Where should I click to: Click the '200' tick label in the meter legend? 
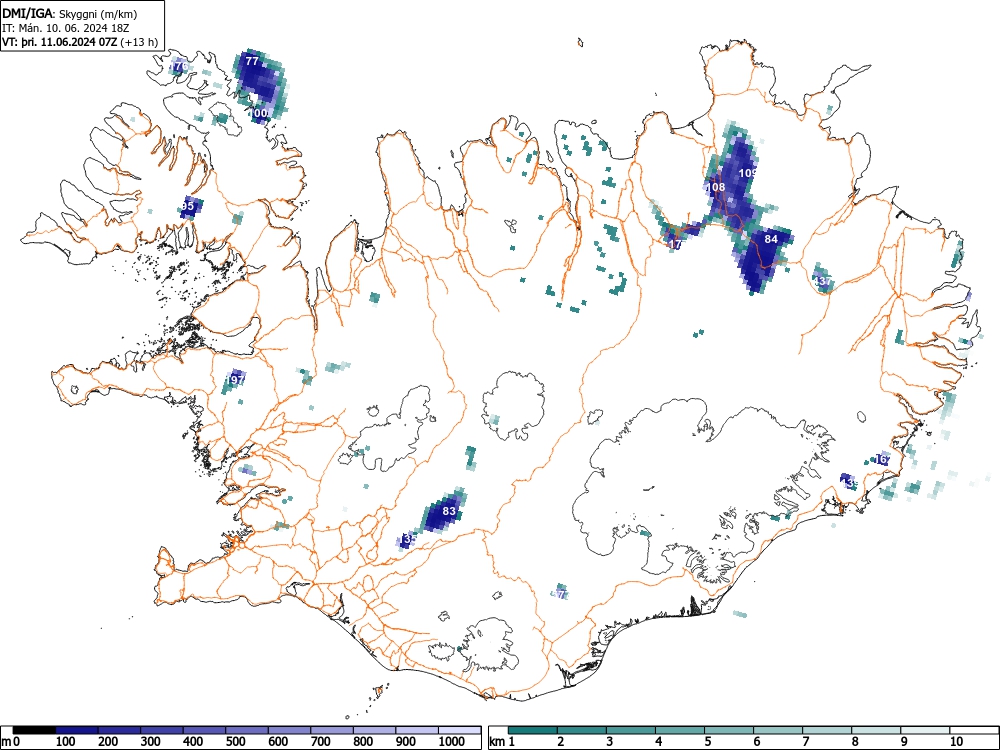point(107,742)
